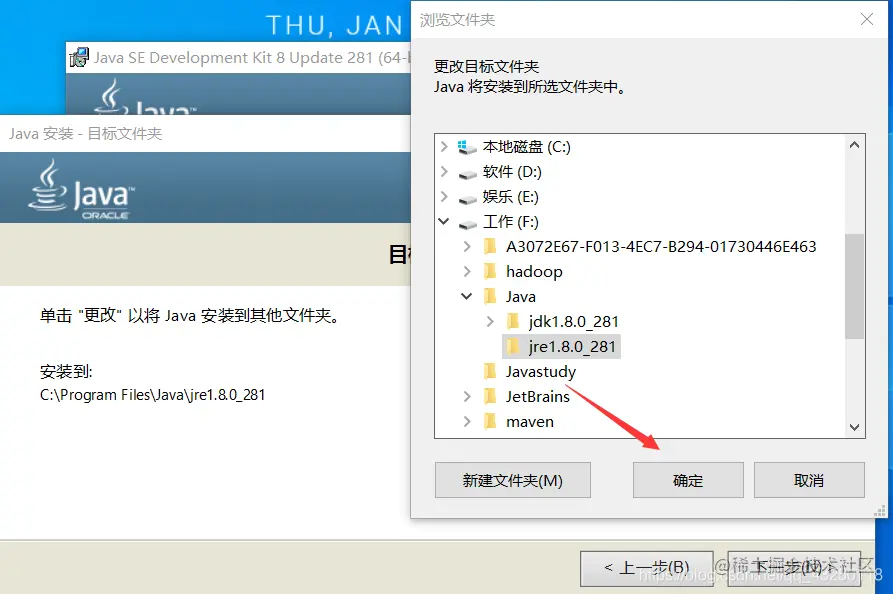Viewport: 893px width, 594px height.
Task: Select the 软件 (D:) drive icon
Action: pos(467,173)
